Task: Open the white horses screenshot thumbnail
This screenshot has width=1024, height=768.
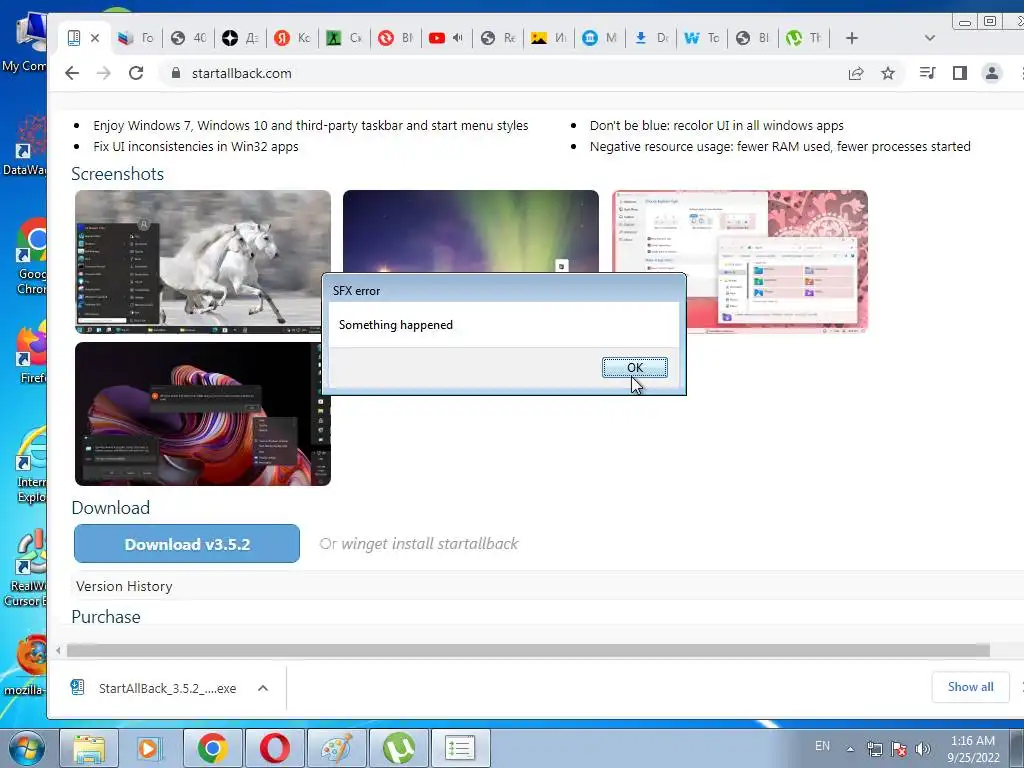Action: coord(203,262)
